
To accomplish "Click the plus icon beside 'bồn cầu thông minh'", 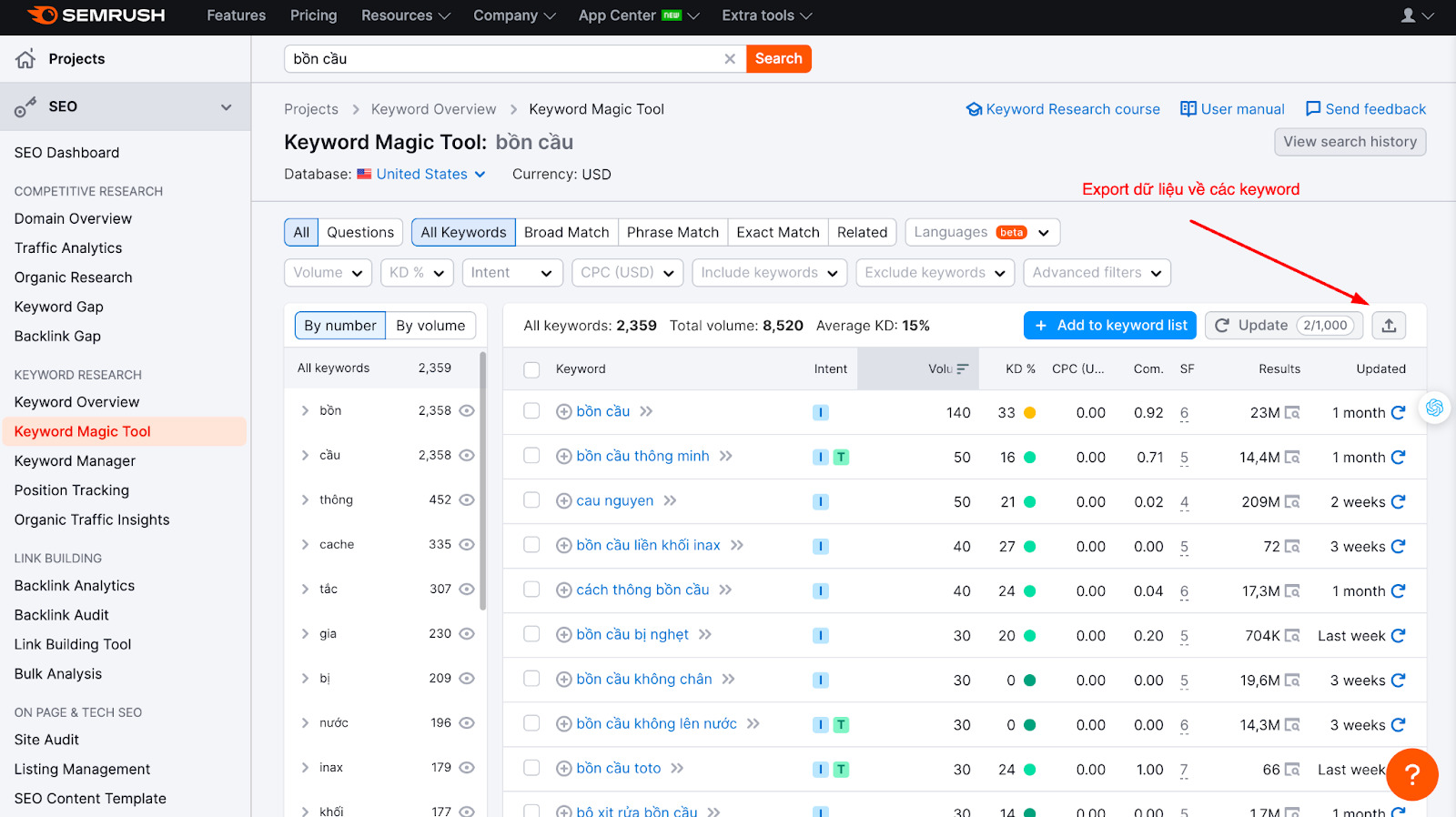I will pyautogui.click(x=564, y=457).
